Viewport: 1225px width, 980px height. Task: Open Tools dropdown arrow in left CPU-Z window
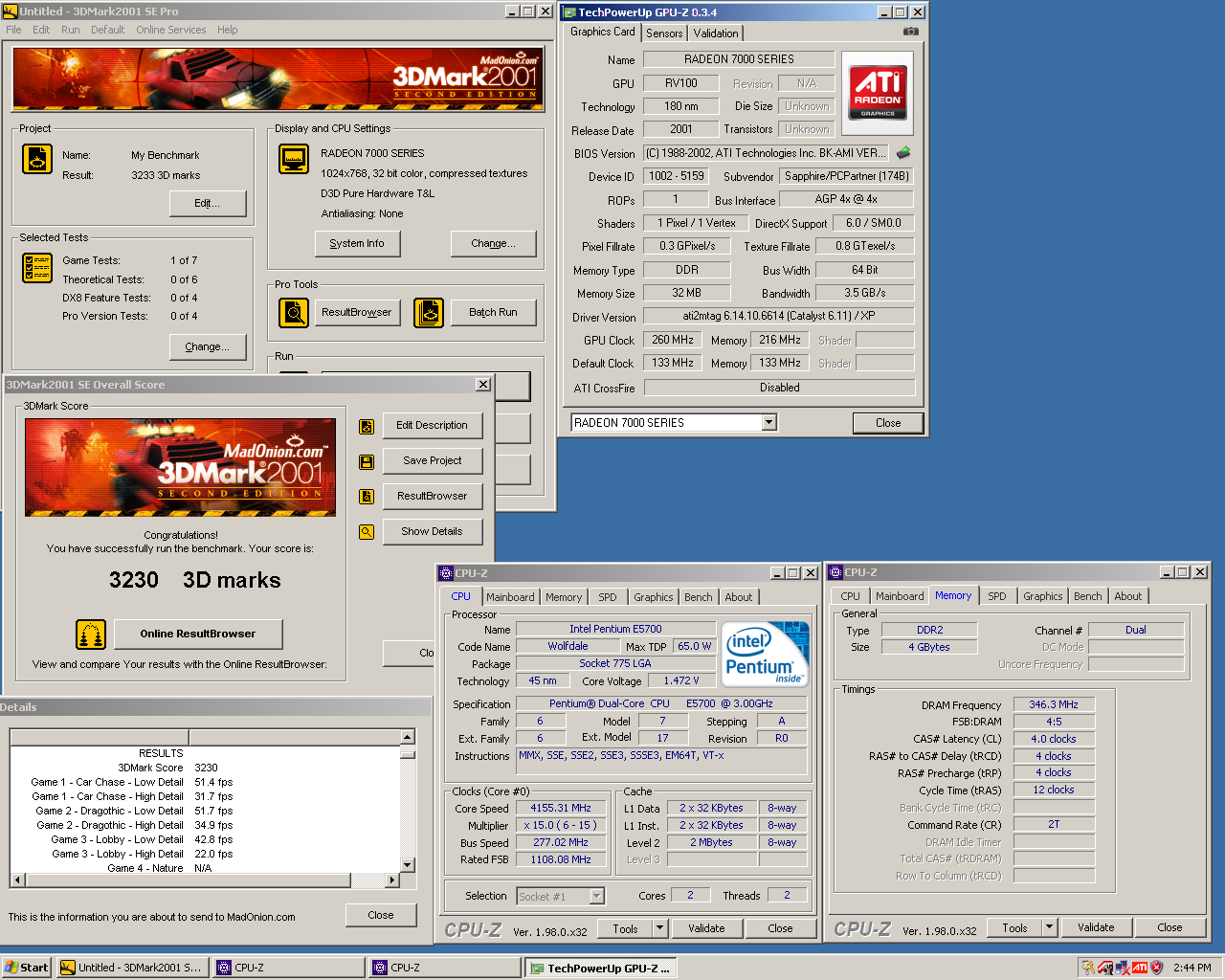[x=659, y=928]
